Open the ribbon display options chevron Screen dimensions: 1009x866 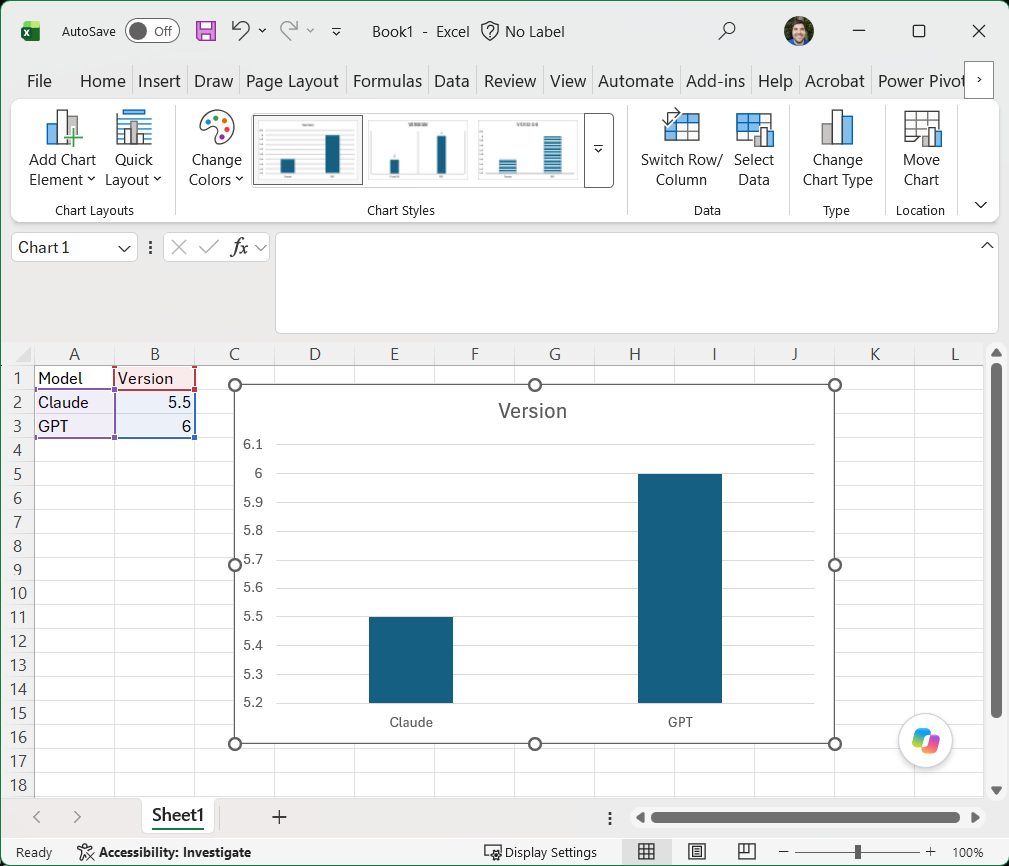(981, 205)
